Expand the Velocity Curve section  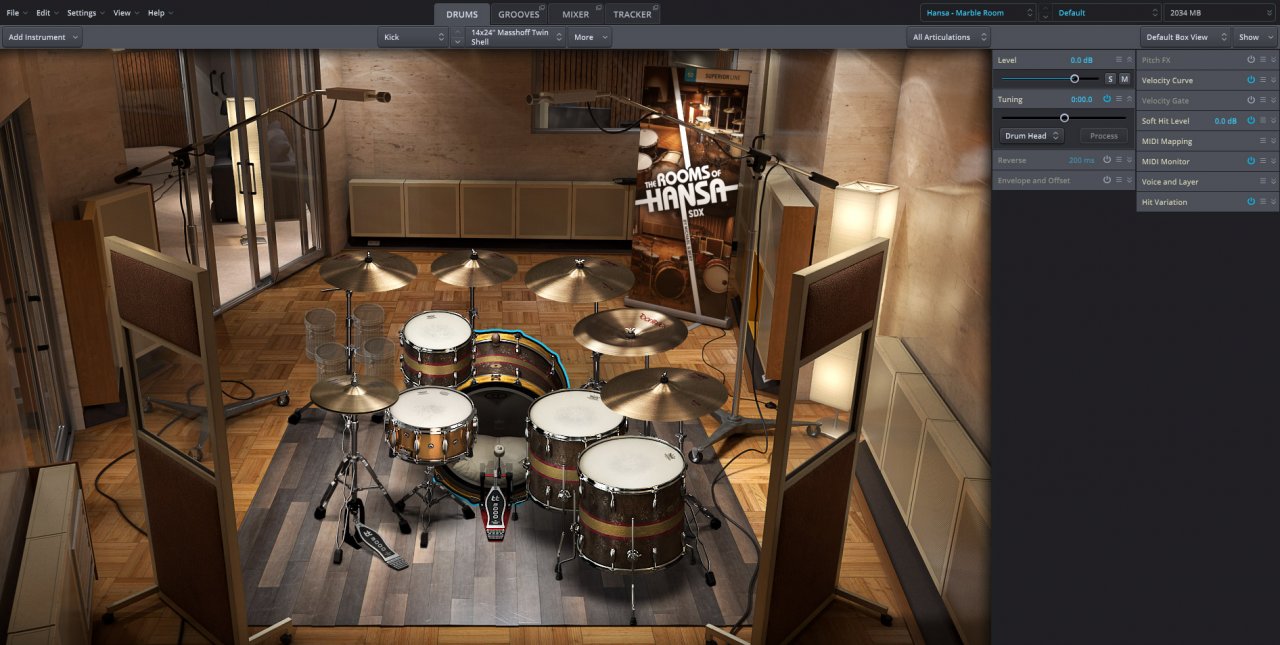[1274, 80]
